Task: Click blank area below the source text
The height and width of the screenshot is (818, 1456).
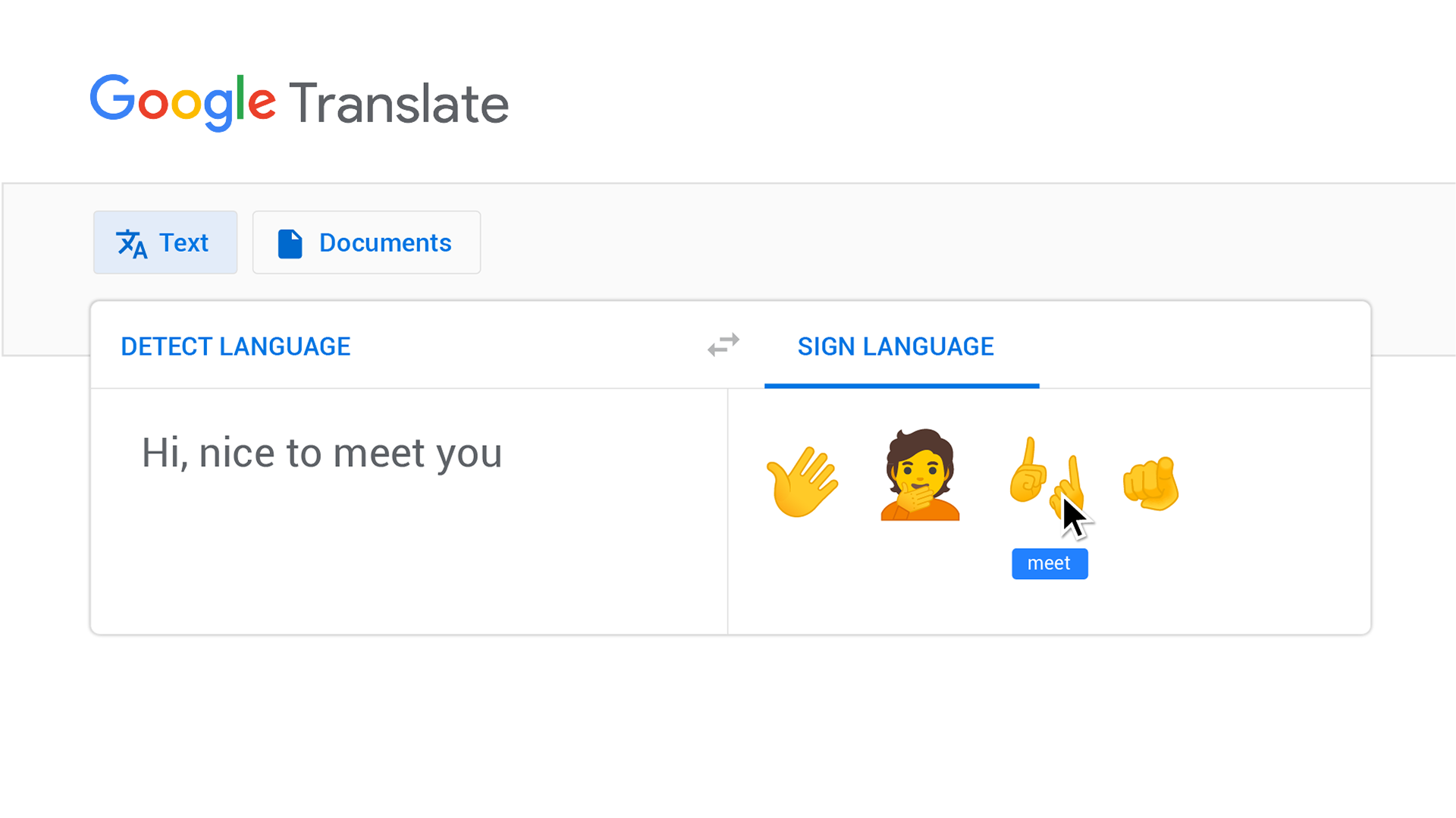Action: (409, 561)
